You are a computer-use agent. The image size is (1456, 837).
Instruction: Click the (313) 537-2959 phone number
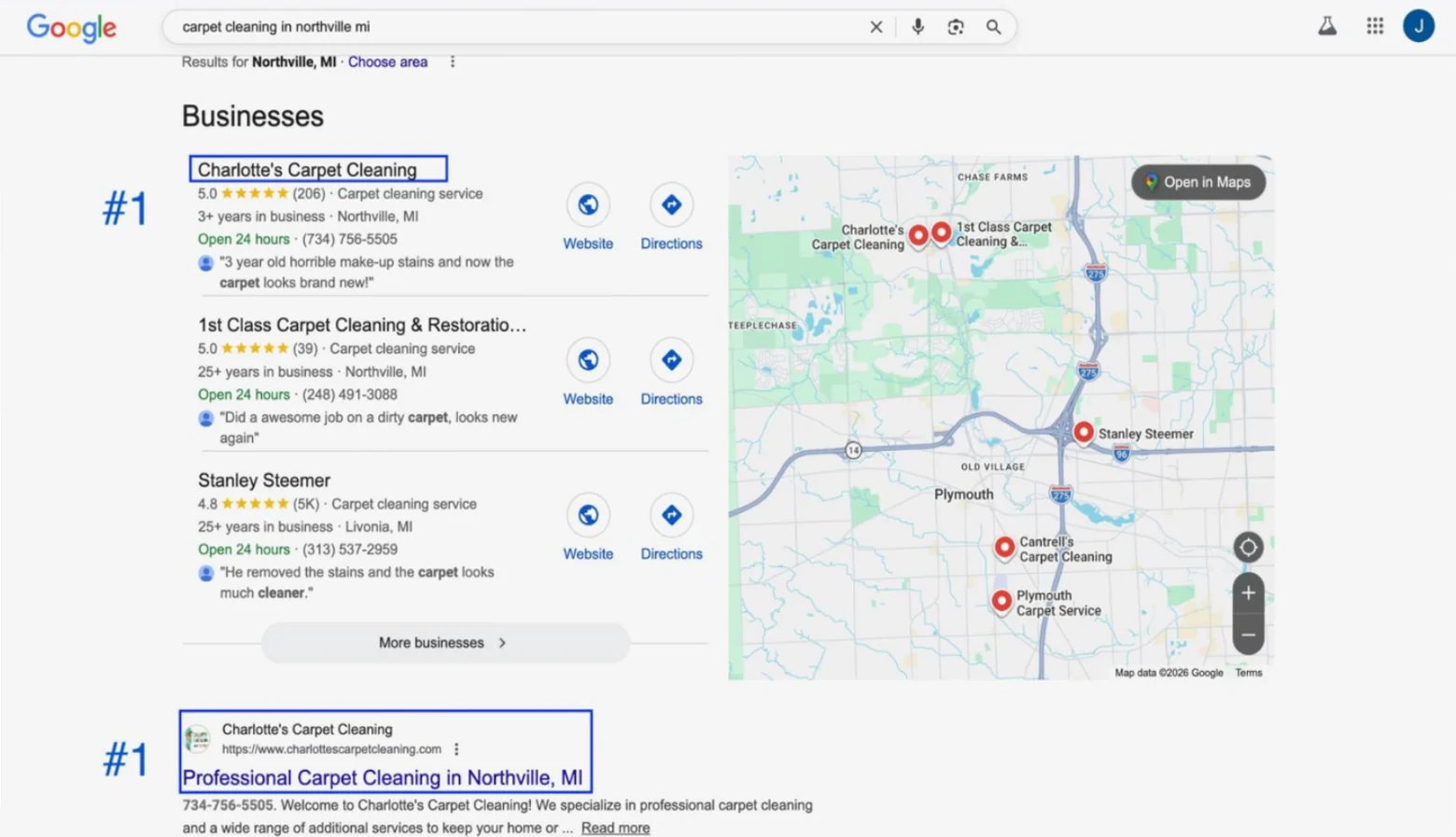(x=350, y=550)
